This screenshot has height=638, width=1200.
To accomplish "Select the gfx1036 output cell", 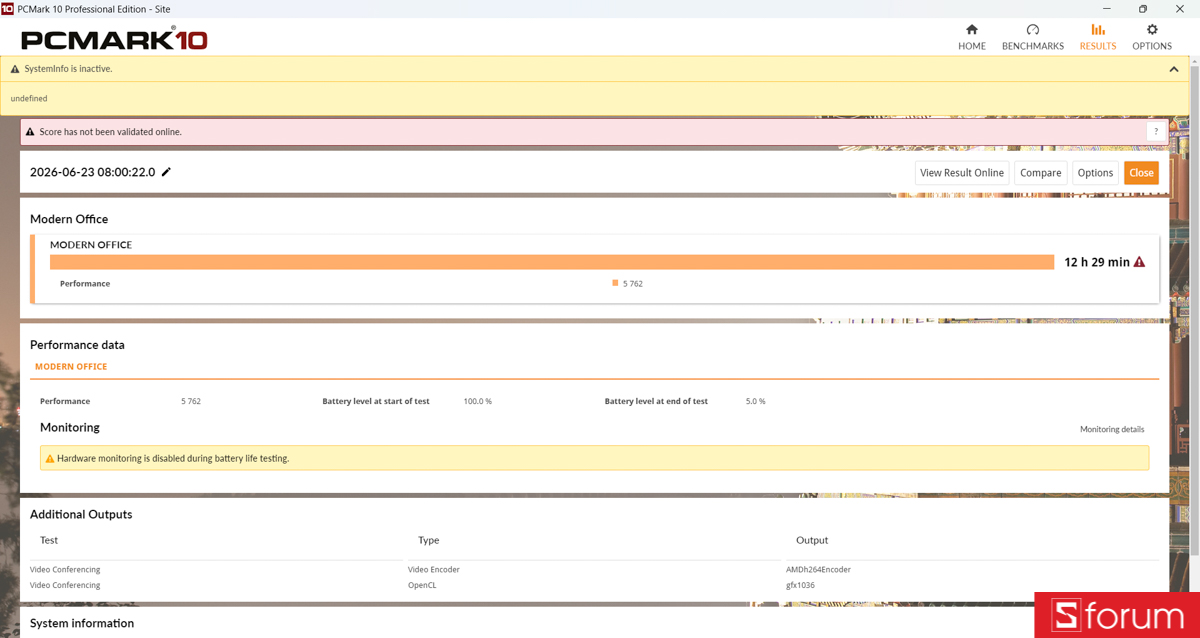I will tap(800, 585).
